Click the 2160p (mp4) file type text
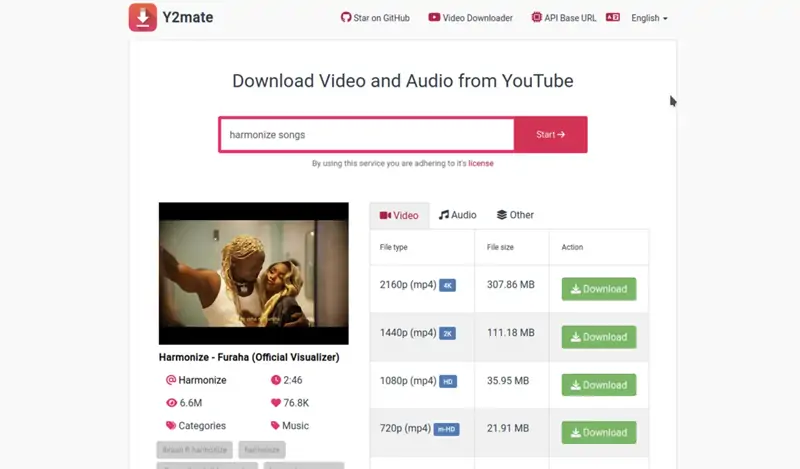 click(408, 285)
